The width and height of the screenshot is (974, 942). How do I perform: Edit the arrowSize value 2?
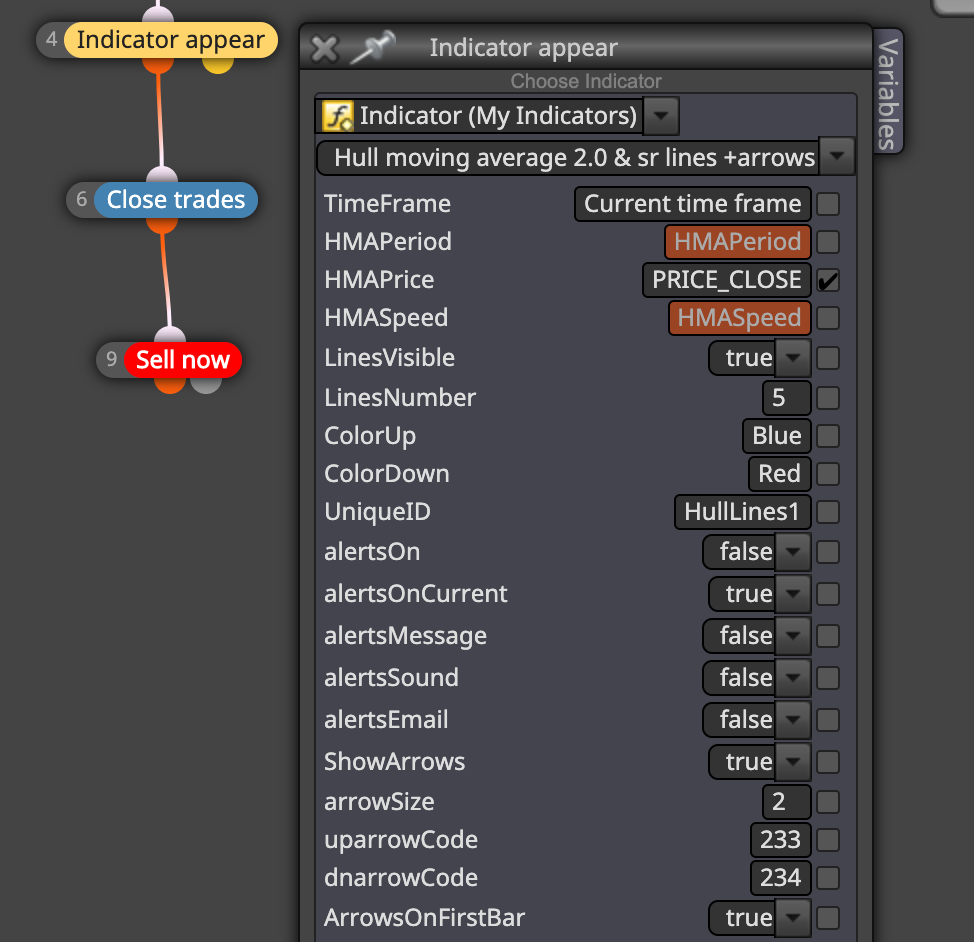[786, 802]
